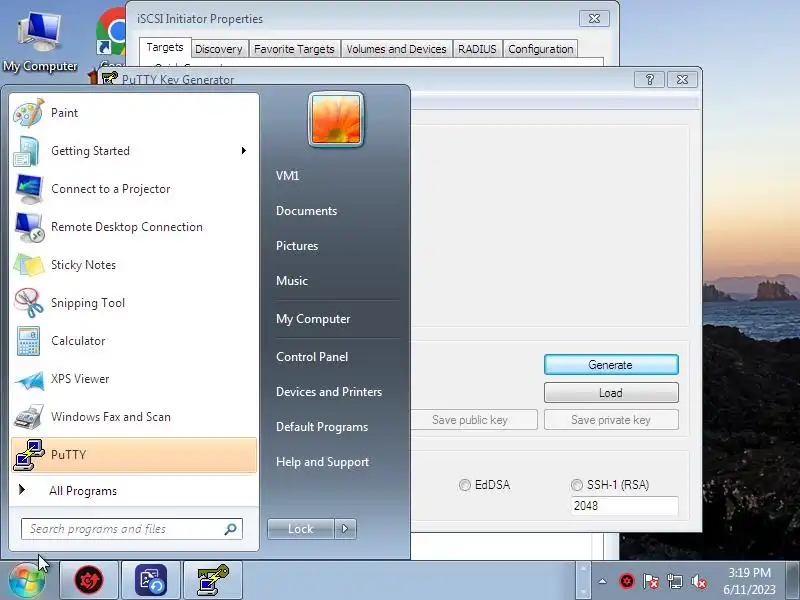The width and height of the screenshot is (800, 600).
Task: Open Windows Fax and Scan
Action: point(134,417)
